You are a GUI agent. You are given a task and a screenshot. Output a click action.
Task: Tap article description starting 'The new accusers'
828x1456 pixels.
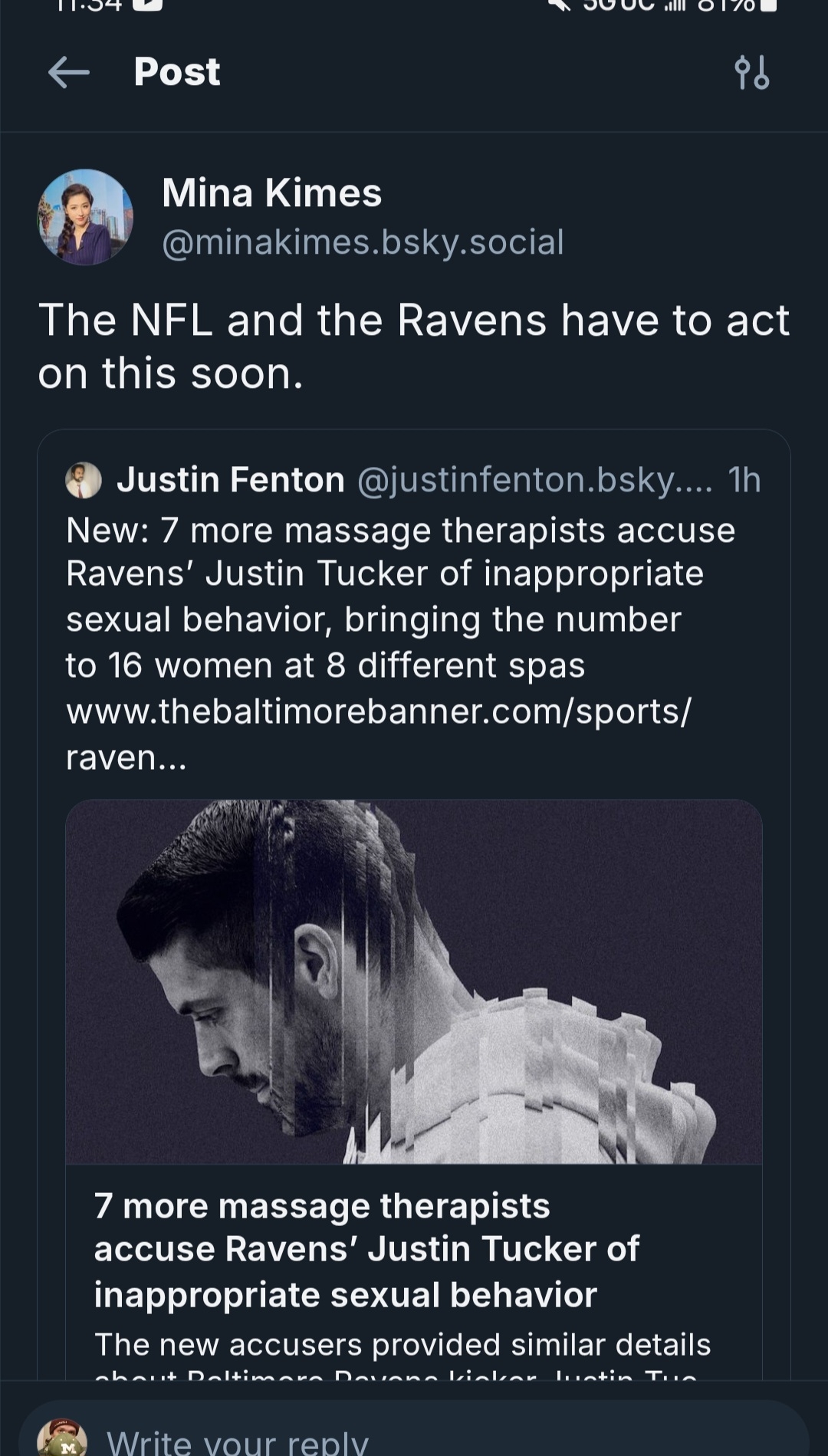pos(402,1345)
